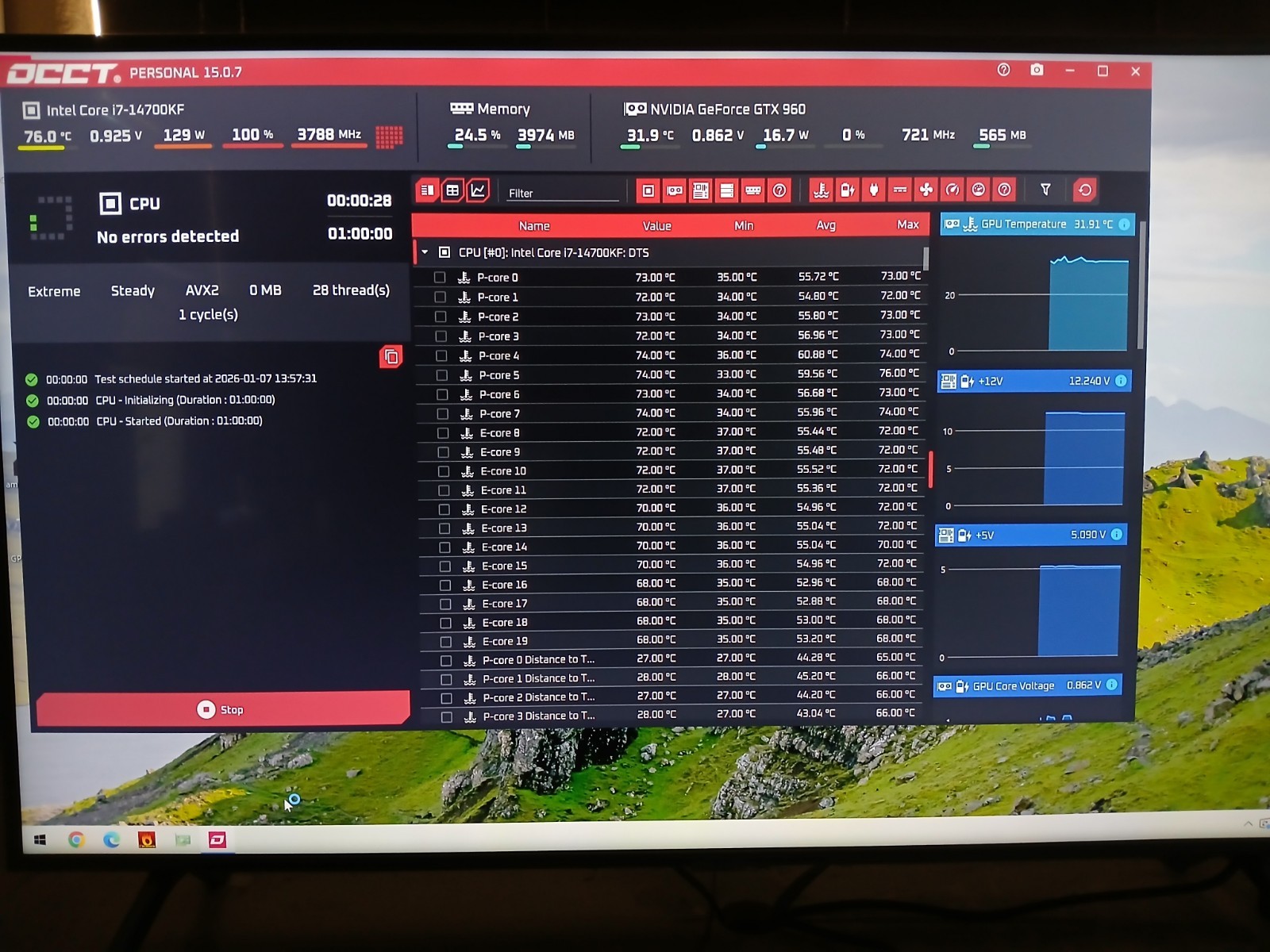Toggle the fan sensor type filter
Viewport: 1270px width, 952px height.
(926, 190)
